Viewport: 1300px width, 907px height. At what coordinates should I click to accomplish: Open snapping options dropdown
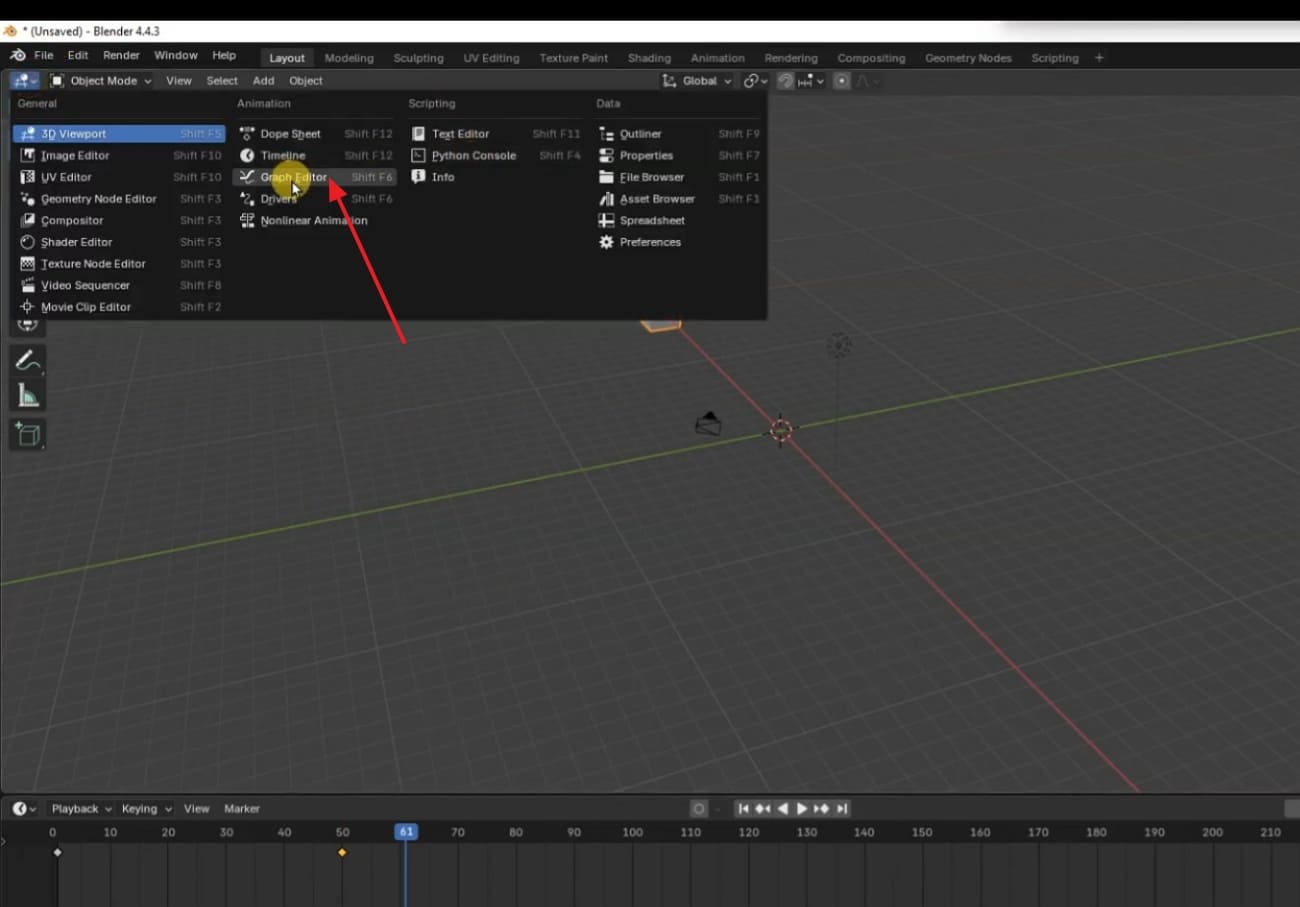click(x=812, y=81)
